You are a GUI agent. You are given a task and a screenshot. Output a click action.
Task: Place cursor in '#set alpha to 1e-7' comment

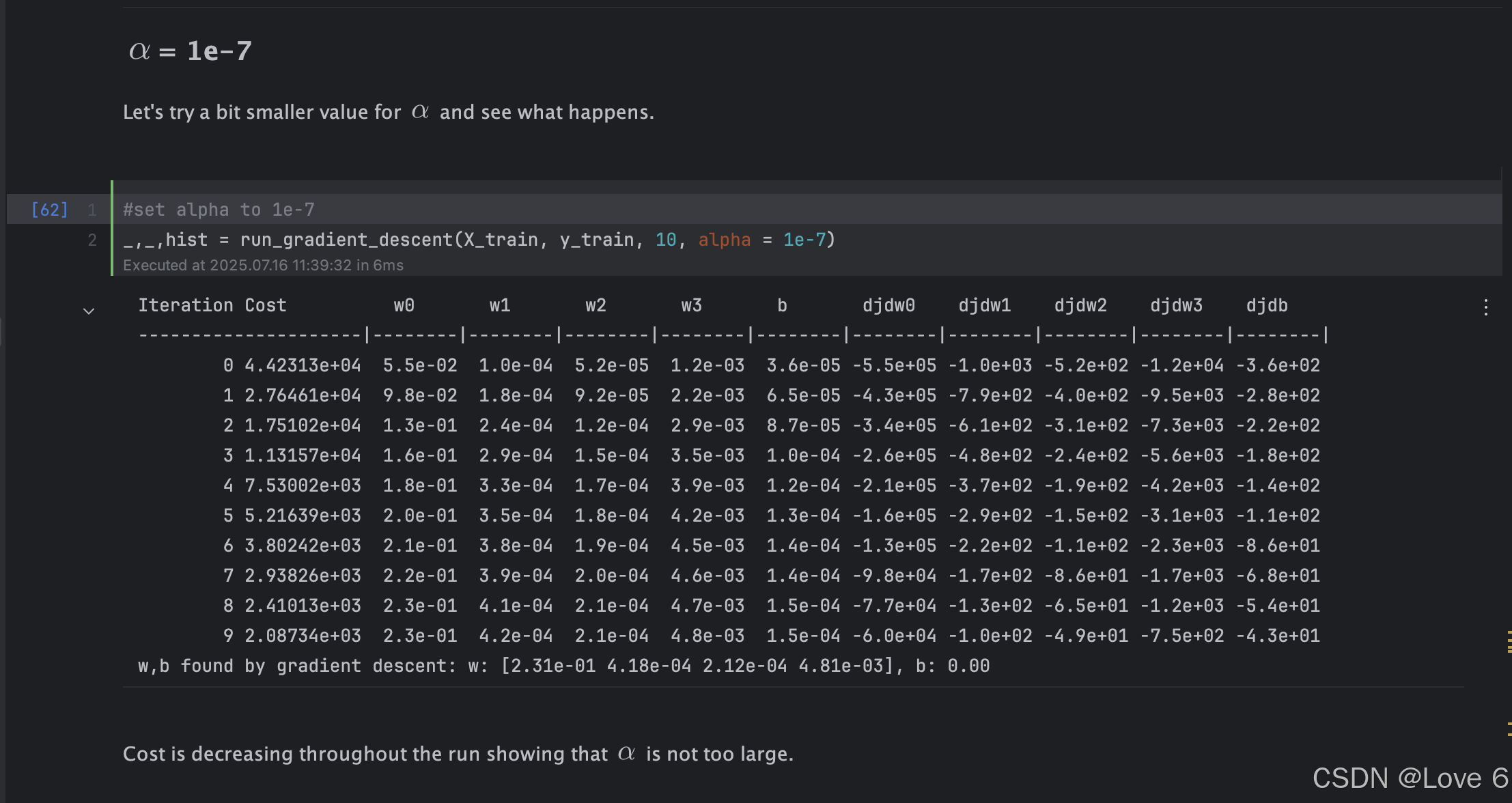pyautogui.click(x=219, y=210)
